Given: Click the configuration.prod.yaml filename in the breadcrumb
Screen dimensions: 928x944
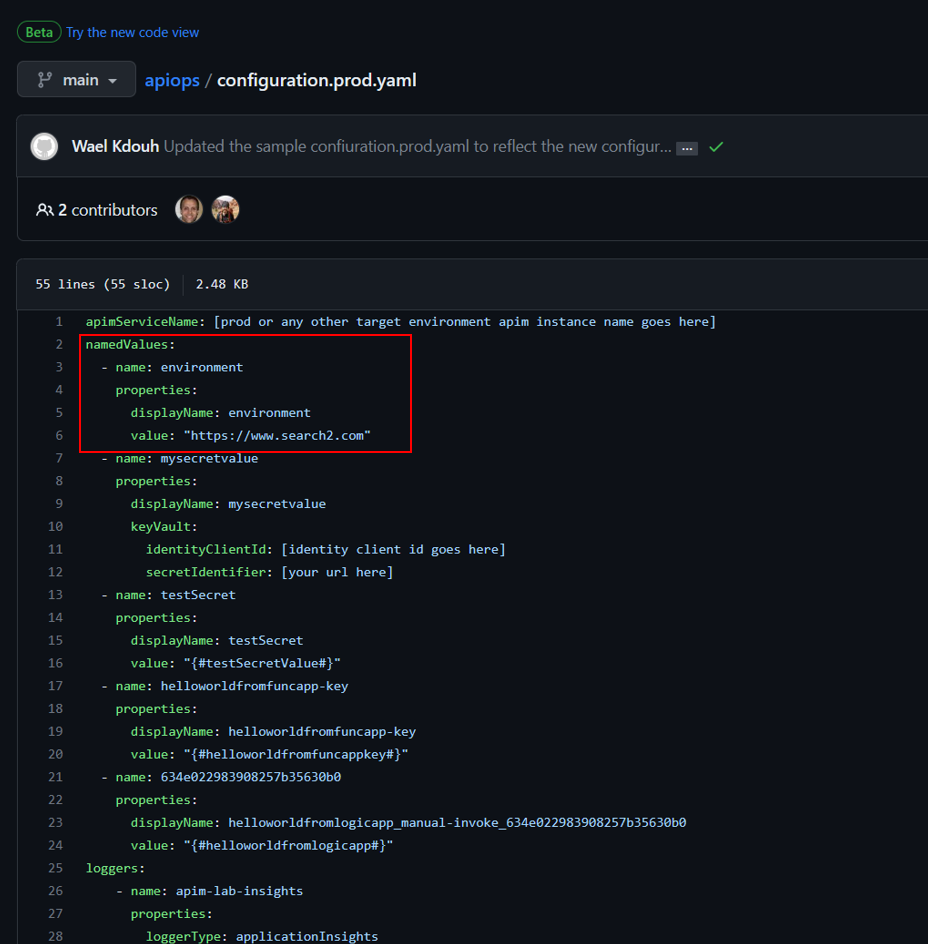Looking at the screenshot, I should click(316, 80).
